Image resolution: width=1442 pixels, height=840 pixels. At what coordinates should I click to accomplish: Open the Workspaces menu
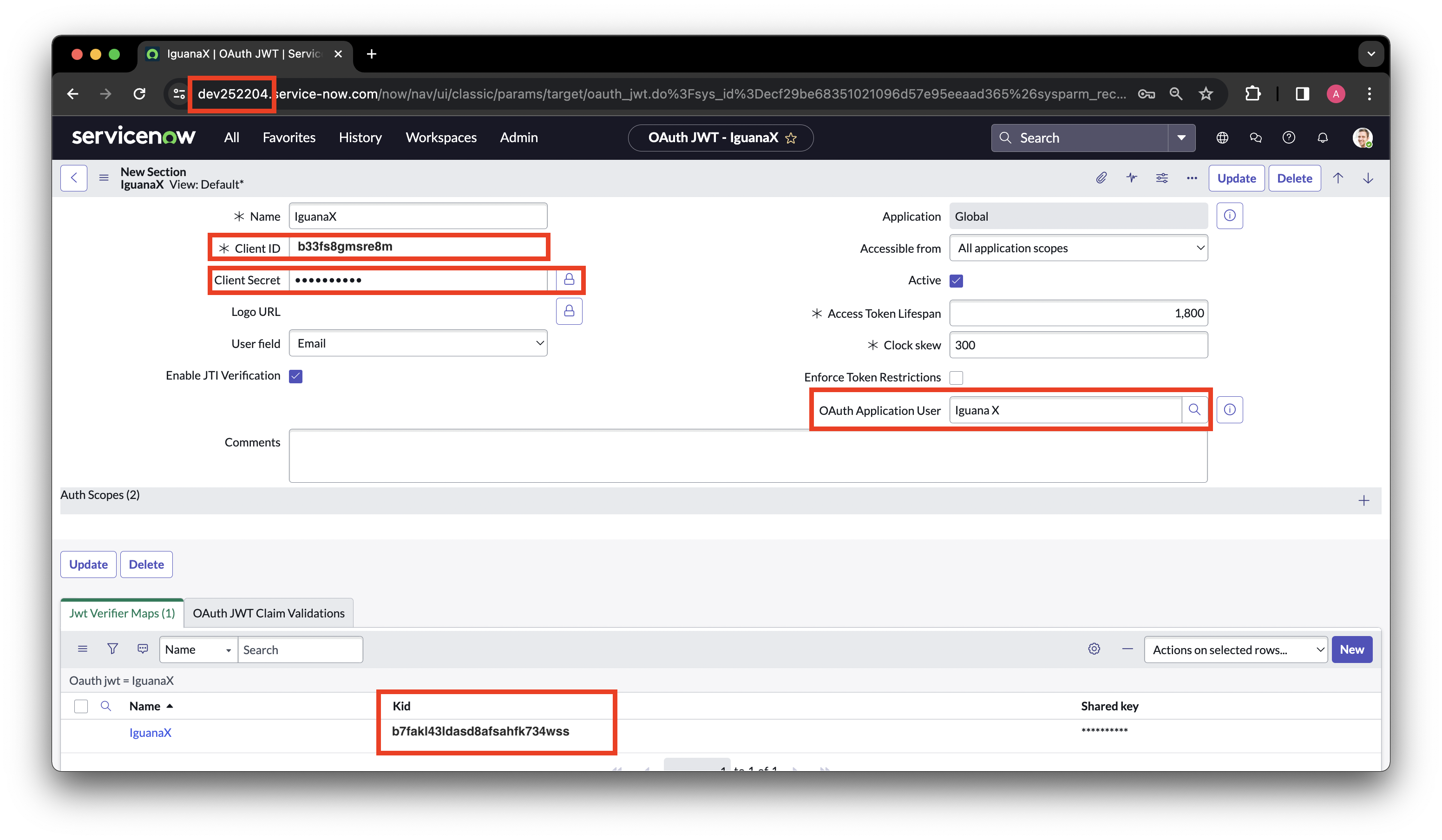click(x=440, y=138)
